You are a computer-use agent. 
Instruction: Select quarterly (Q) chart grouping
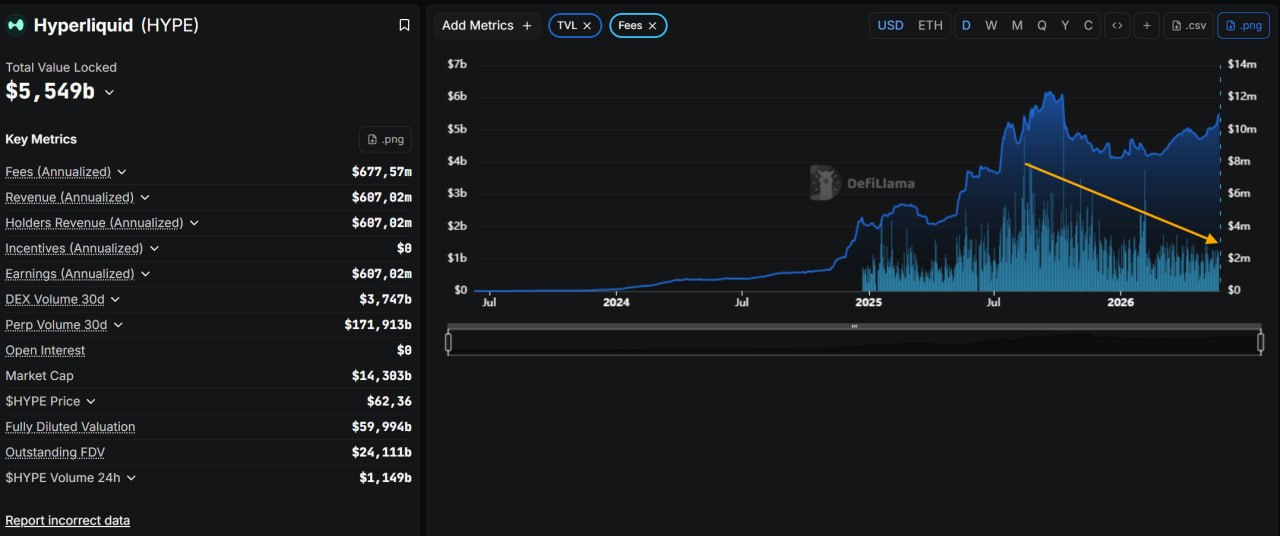click(x=1041, y=25)
